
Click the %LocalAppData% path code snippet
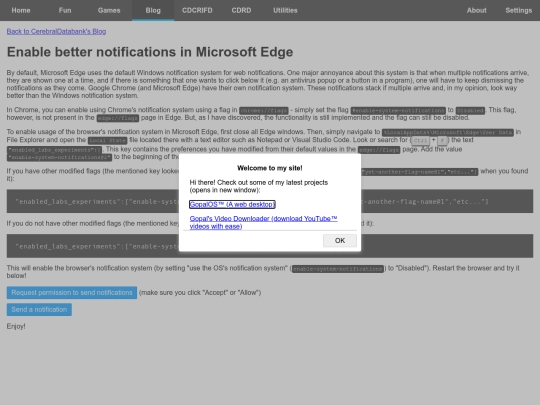(x=448, y=133)
